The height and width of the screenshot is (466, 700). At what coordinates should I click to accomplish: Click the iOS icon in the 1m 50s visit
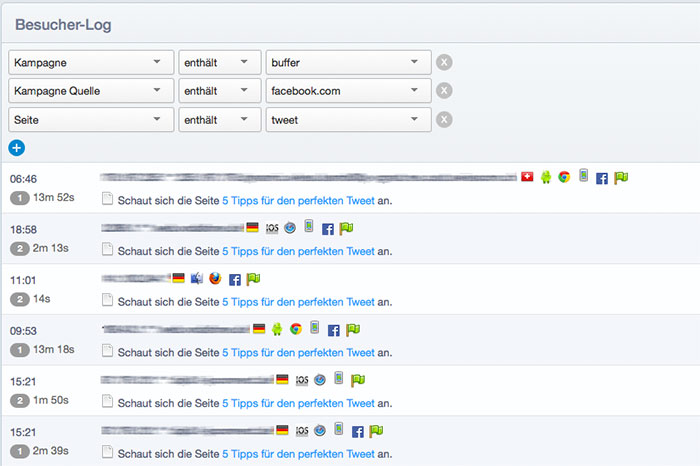tap(302, 380)
